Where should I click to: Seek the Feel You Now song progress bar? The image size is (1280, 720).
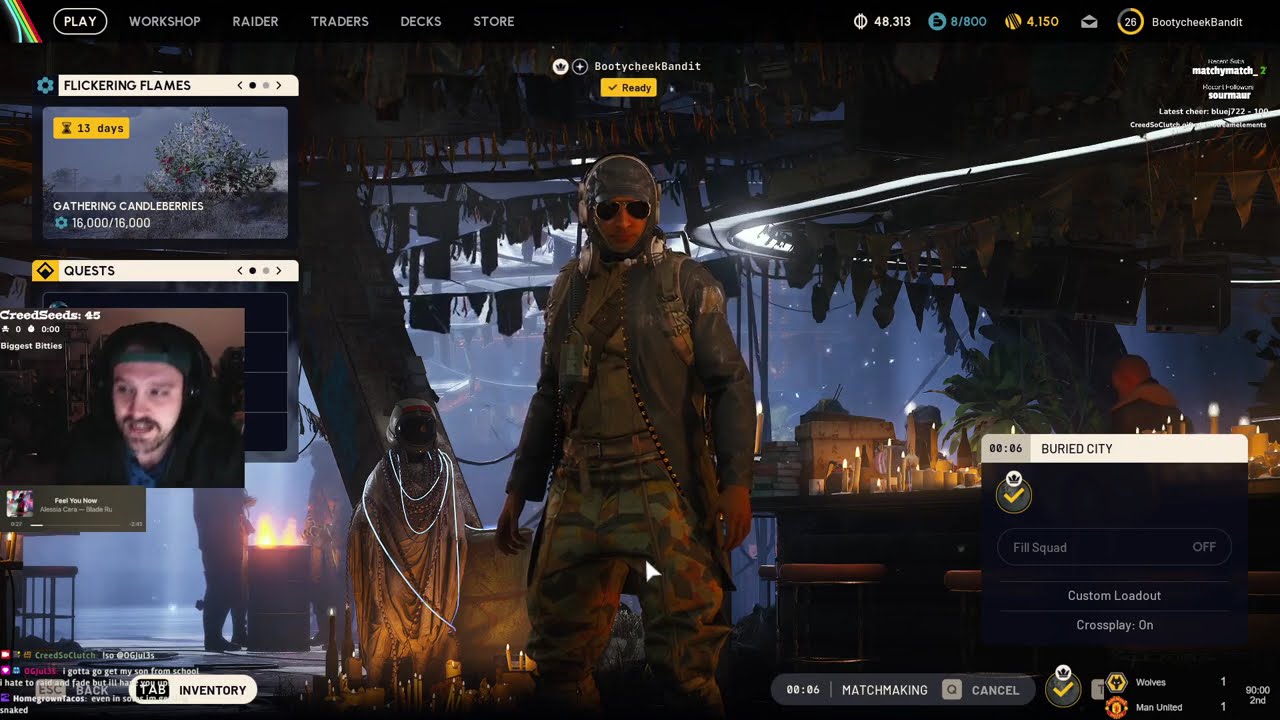tap(76, 524)
